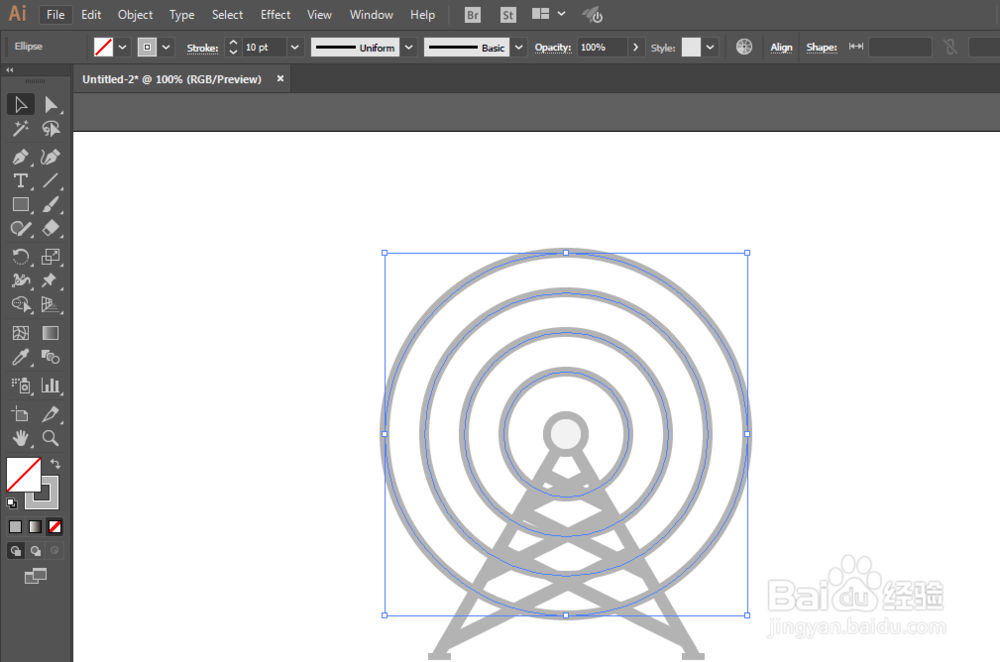
Task: Open the Basic brush definition dropdown
Action: pos(519,47)
